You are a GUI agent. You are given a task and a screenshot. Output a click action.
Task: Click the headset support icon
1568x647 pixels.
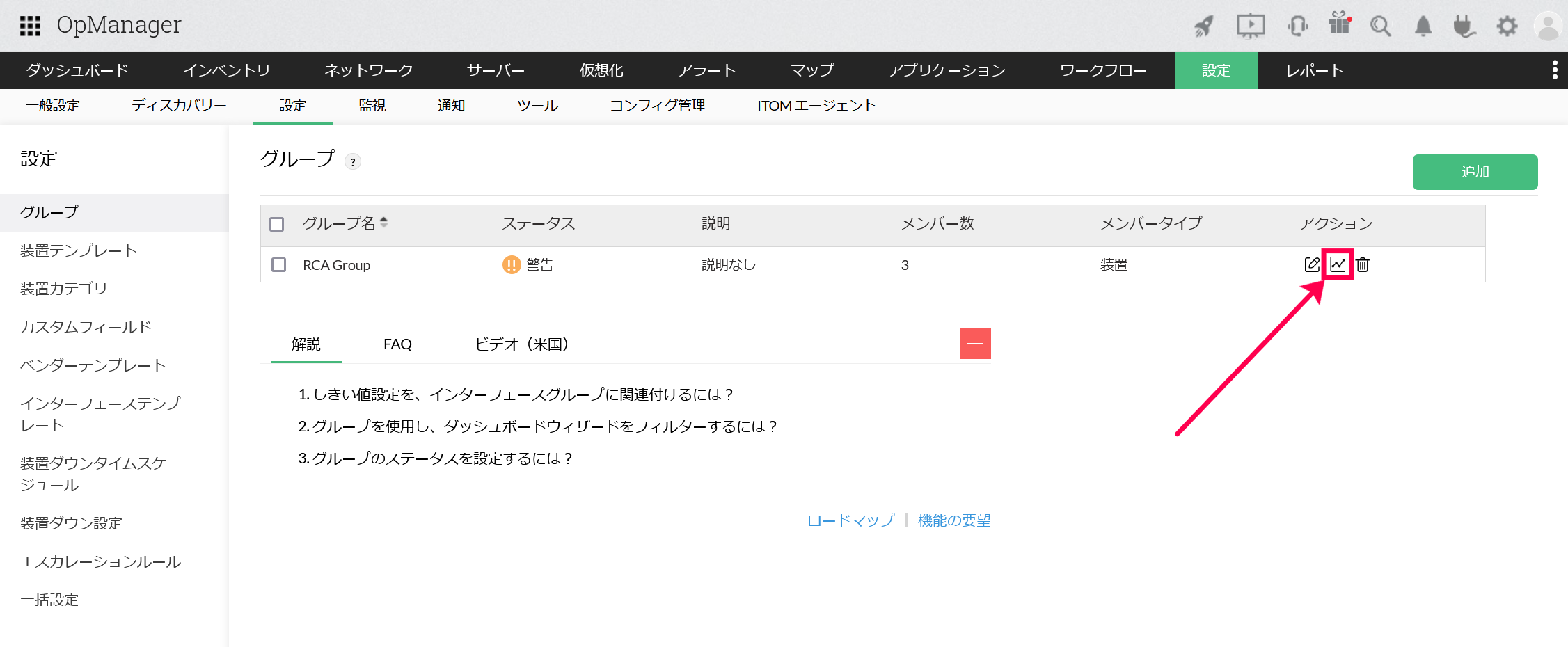pyautogui.click(x=1297, y=26)
